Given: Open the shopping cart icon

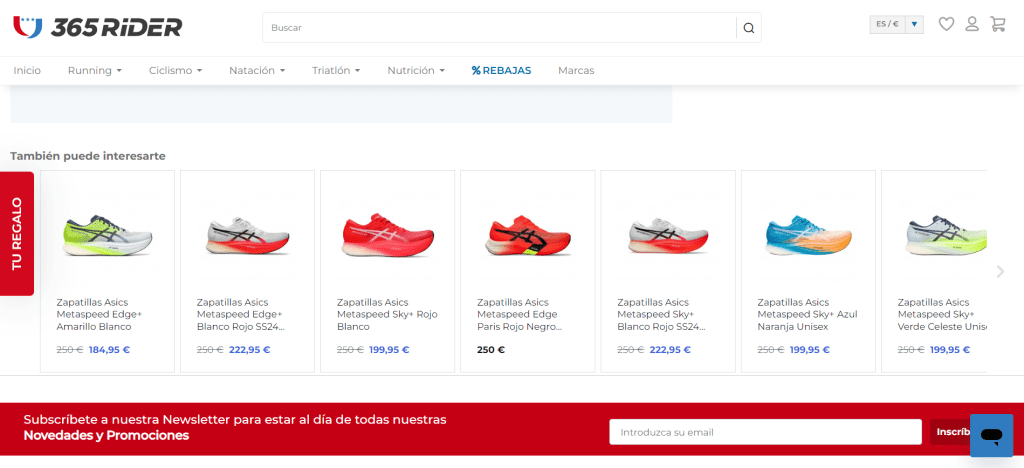Looking at the screenshot, I should [998, 24].
